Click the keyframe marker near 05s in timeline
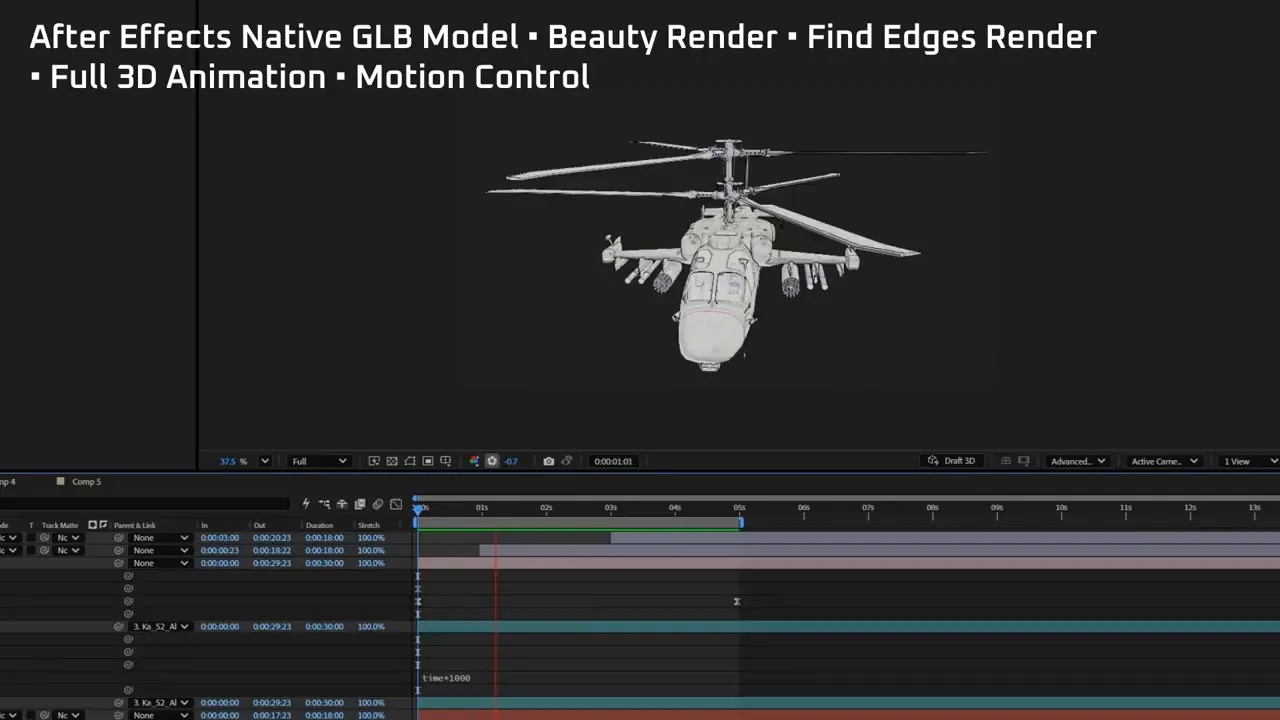Screen dimensions: 1280x720 737,602
